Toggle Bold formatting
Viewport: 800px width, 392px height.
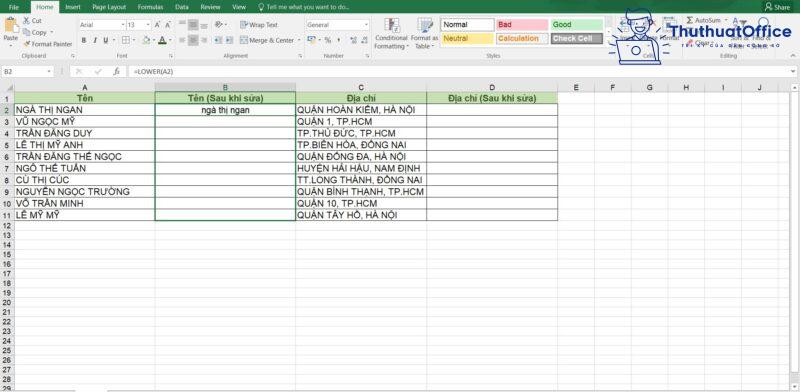coord(84,40)
